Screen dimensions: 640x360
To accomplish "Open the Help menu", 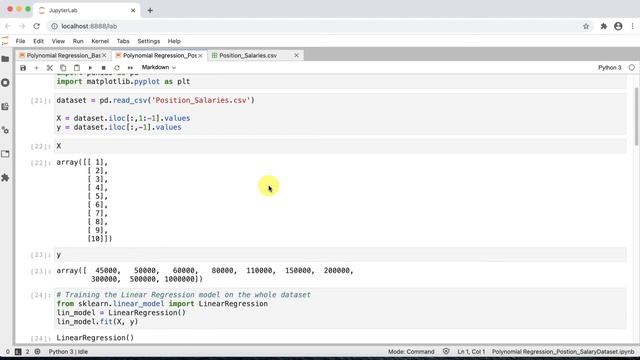I will (x=174, y=41).
